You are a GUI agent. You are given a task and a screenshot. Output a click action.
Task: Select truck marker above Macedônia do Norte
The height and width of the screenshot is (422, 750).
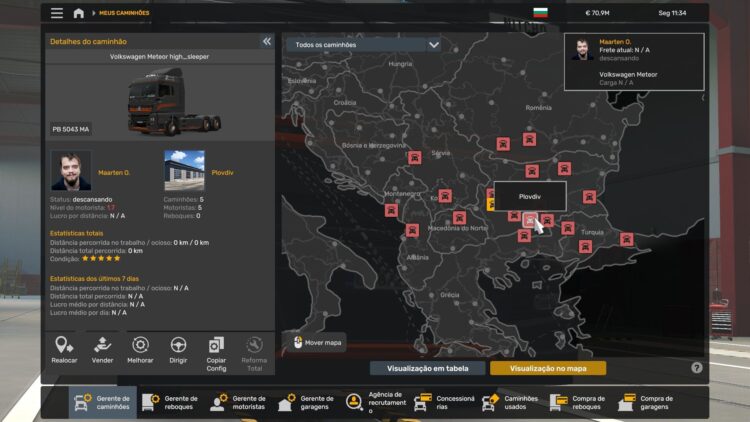click(459, 218)
